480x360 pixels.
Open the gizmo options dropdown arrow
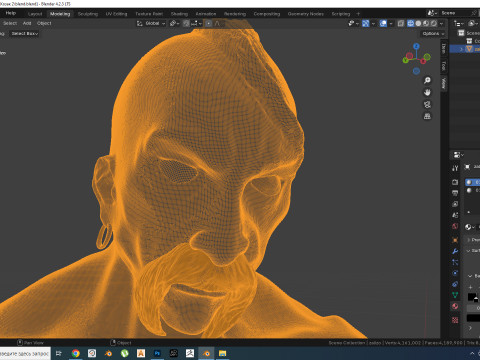pyautogui.click(x=373, y=23)
